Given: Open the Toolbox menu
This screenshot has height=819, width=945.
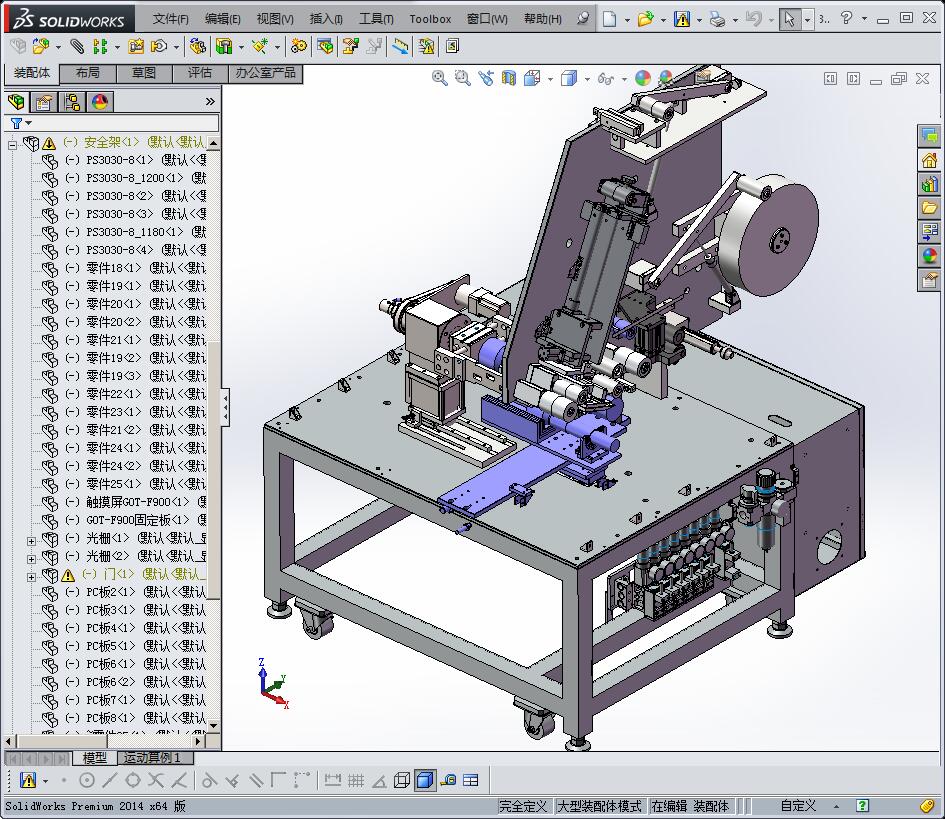Looking at the screenshot, I should [x=430, y=19].
